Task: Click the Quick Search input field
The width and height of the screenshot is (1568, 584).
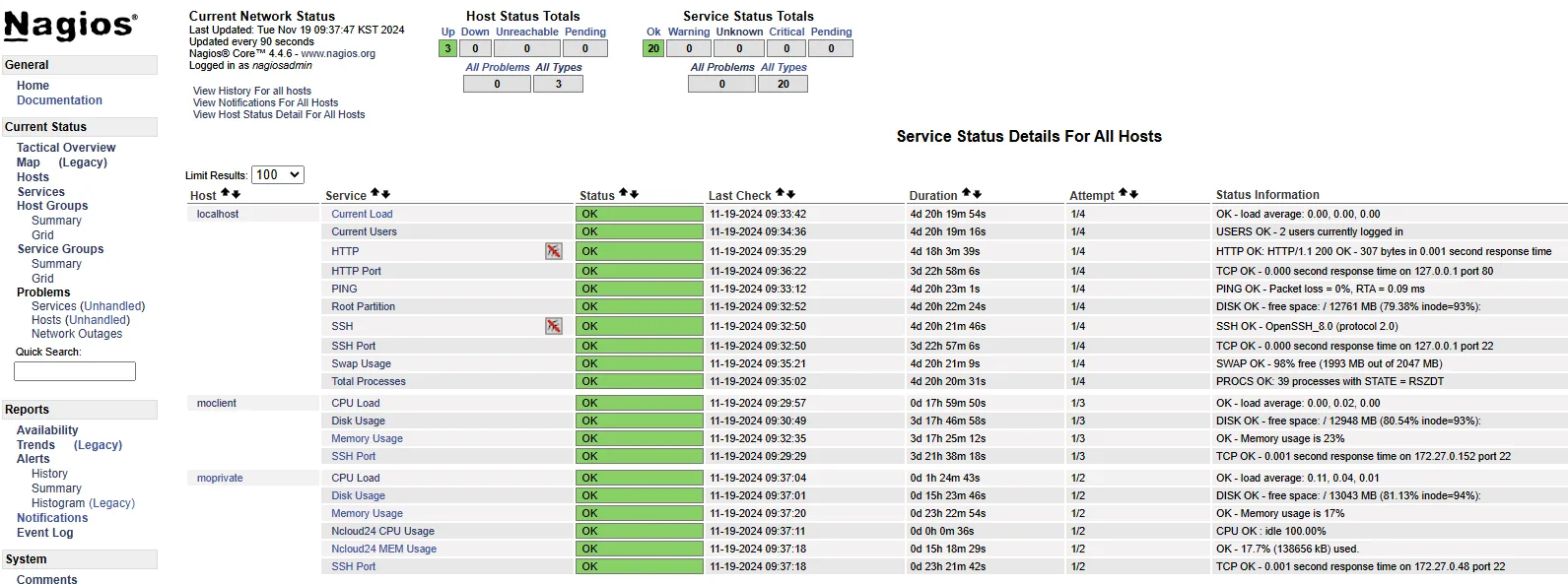Action: point(75,371)
